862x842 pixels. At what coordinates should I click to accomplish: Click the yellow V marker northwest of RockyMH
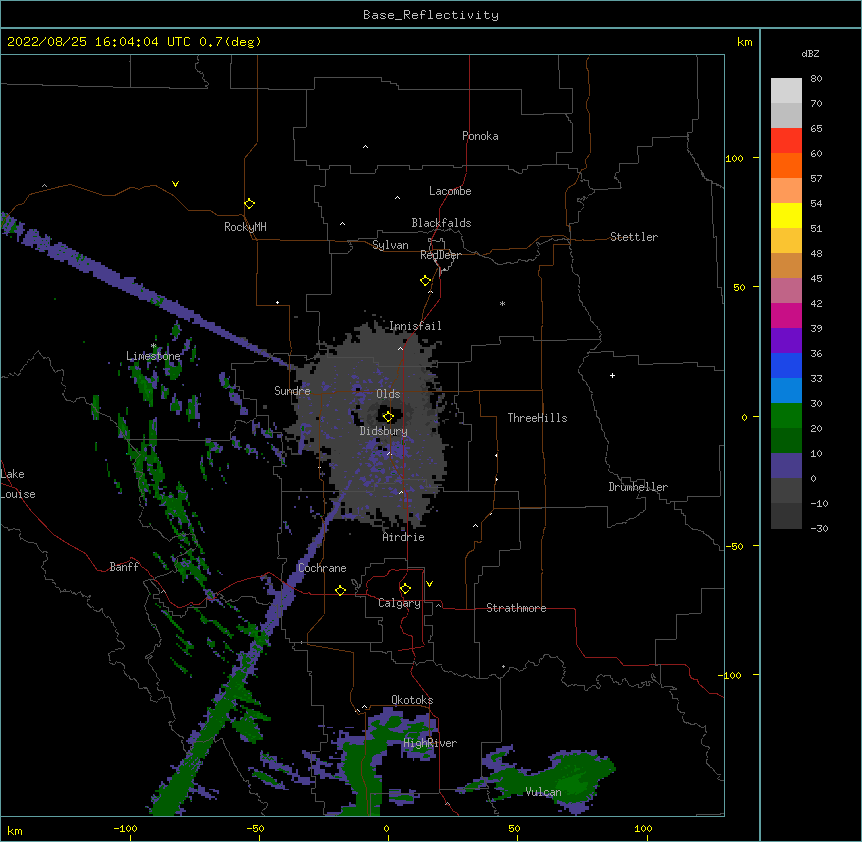(x=175, y=184)
